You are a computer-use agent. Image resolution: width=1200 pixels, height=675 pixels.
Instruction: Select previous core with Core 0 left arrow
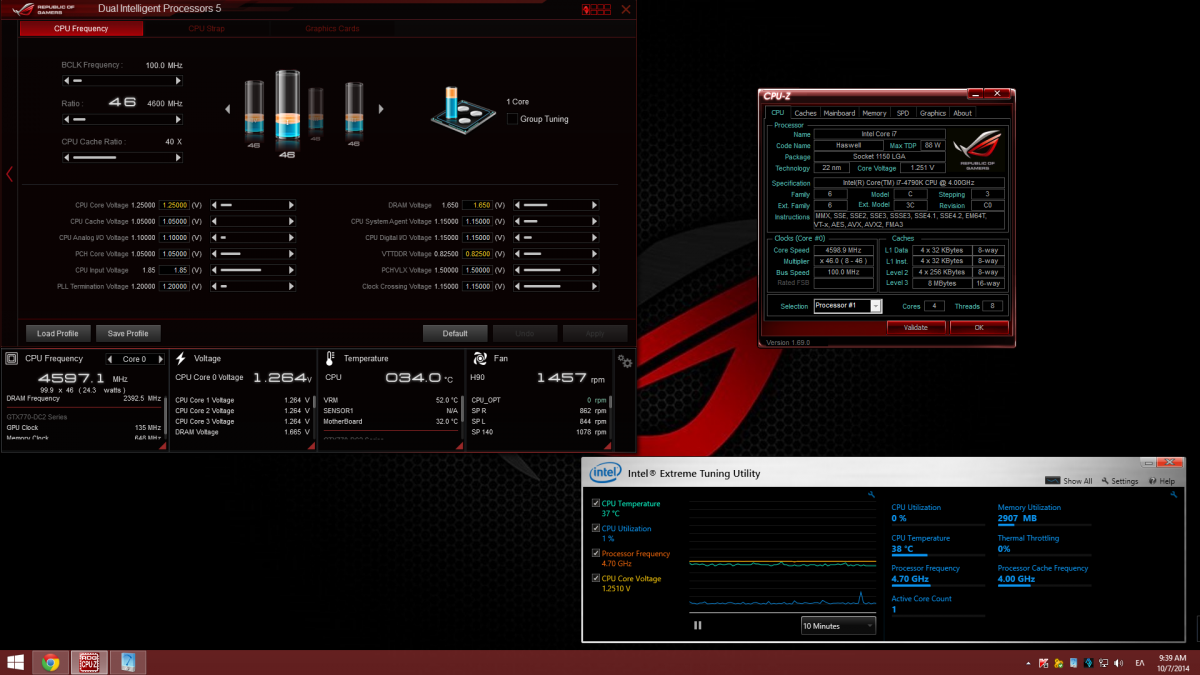[x=108, y=358]
